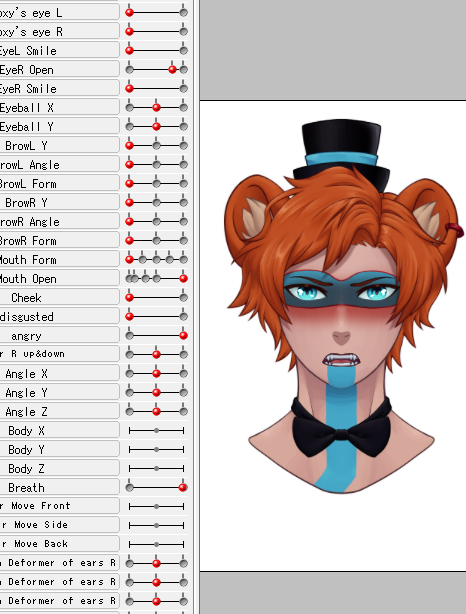This screenshot has height=614, width=466.
Task: Click the Mouth Open slider
Action: (x=156, y=278)
